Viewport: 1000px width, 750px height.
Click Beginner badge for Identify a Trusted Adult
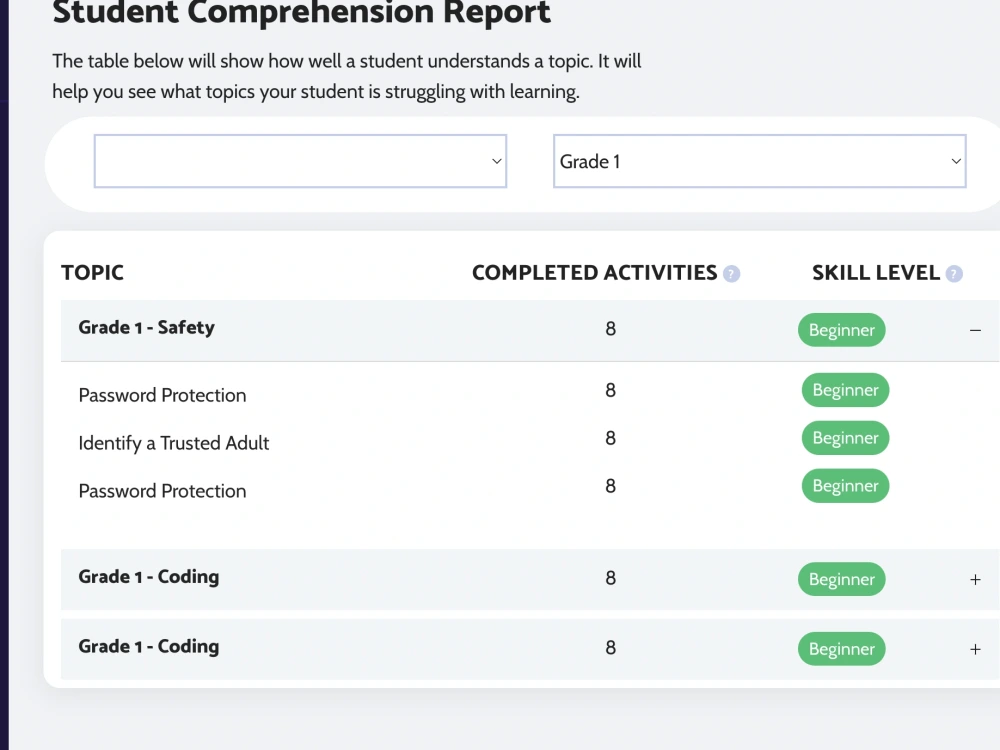pos(846,438)
